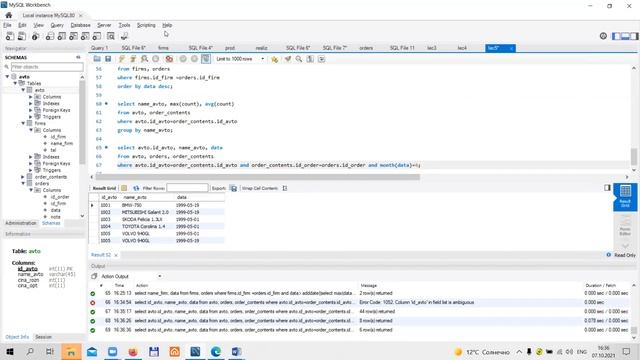The height and width of the screenshot is (360, 640).
Task: Click the Filter Rows input field
Action: pos(187,188)
